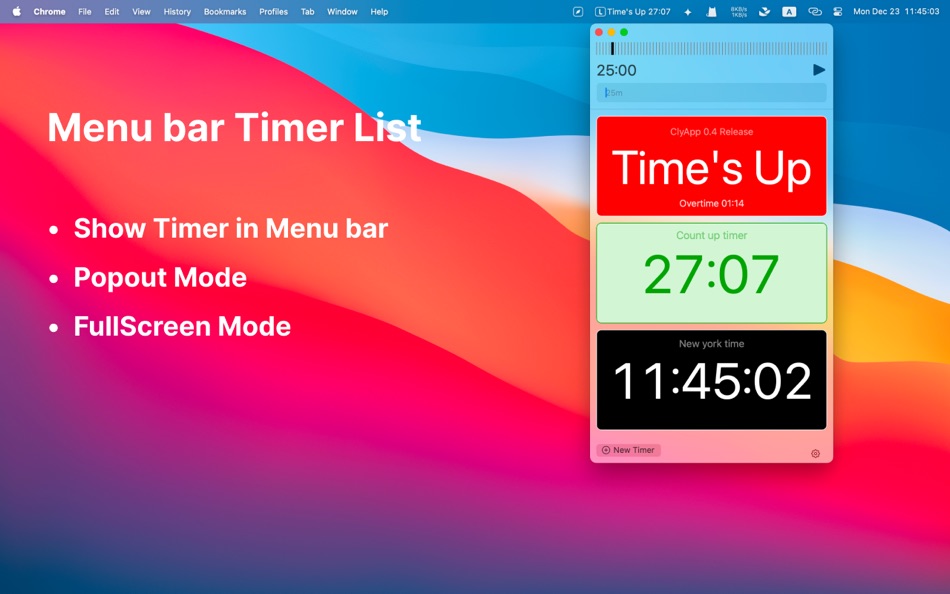This screenshot has width=950, height=594.
Task: Open the Chrome application menu
Action: (x=49, y=12)
